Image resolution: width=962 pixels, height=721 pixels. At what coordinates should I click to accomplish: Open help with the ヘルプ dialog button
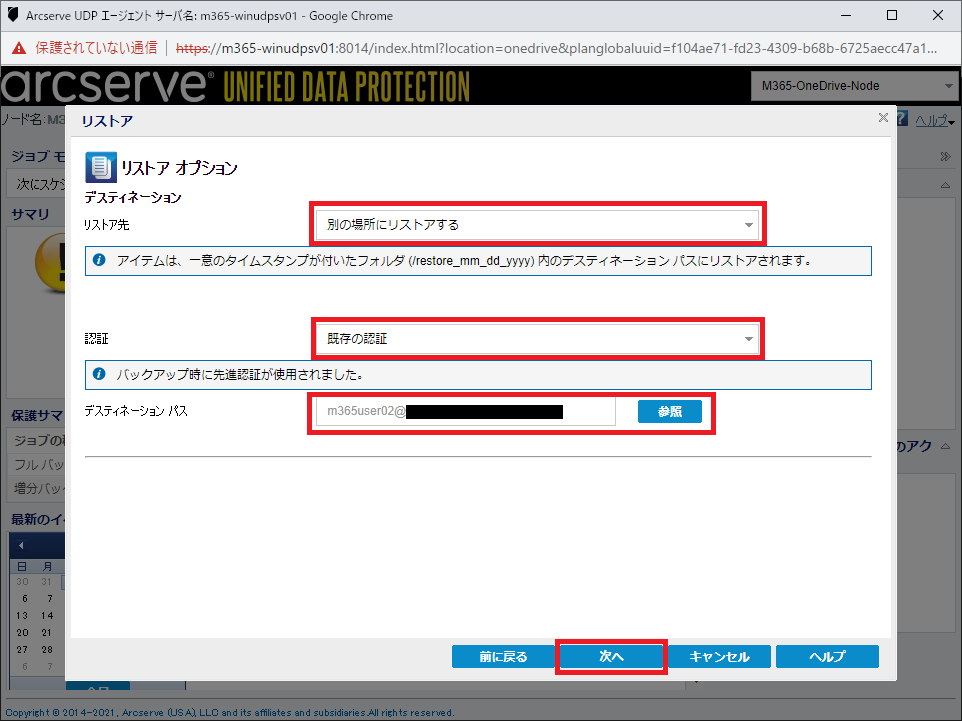827,657
